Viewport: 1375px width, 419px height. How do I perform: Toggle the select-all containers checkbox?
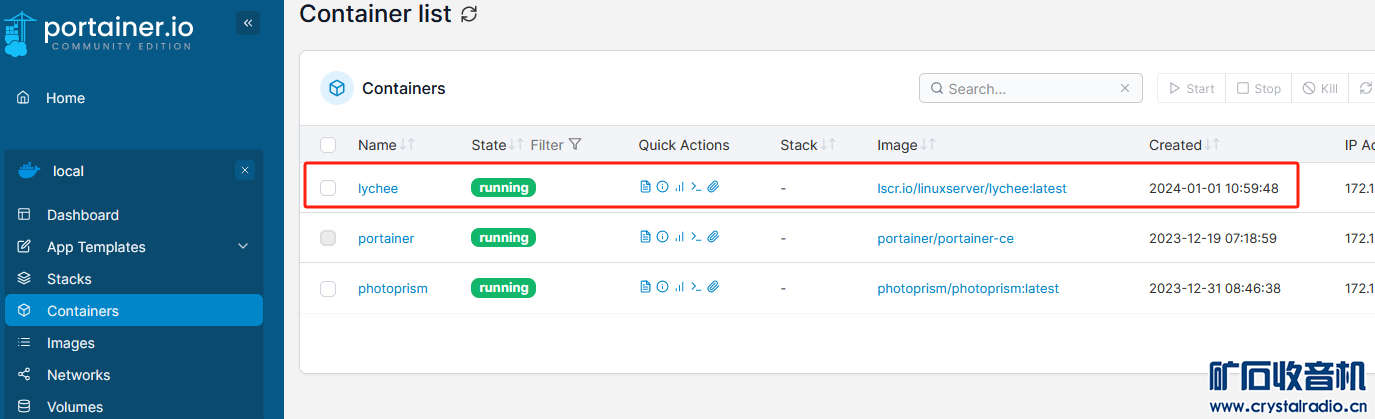coord(328,145)
